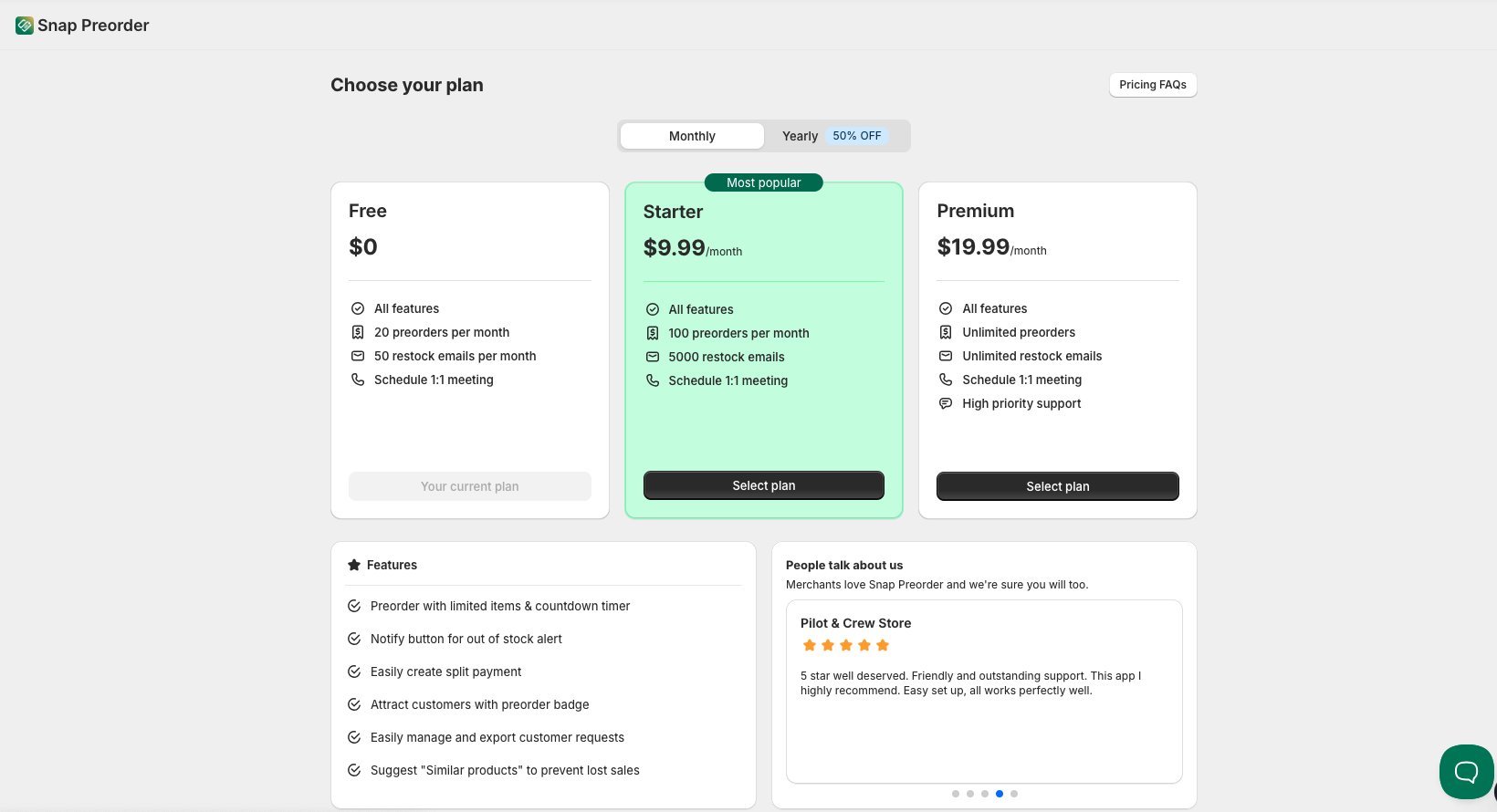The height and width of the screenshot is (812, 1497).
Task: Click the Most popular badge
Action: [763, 182]
